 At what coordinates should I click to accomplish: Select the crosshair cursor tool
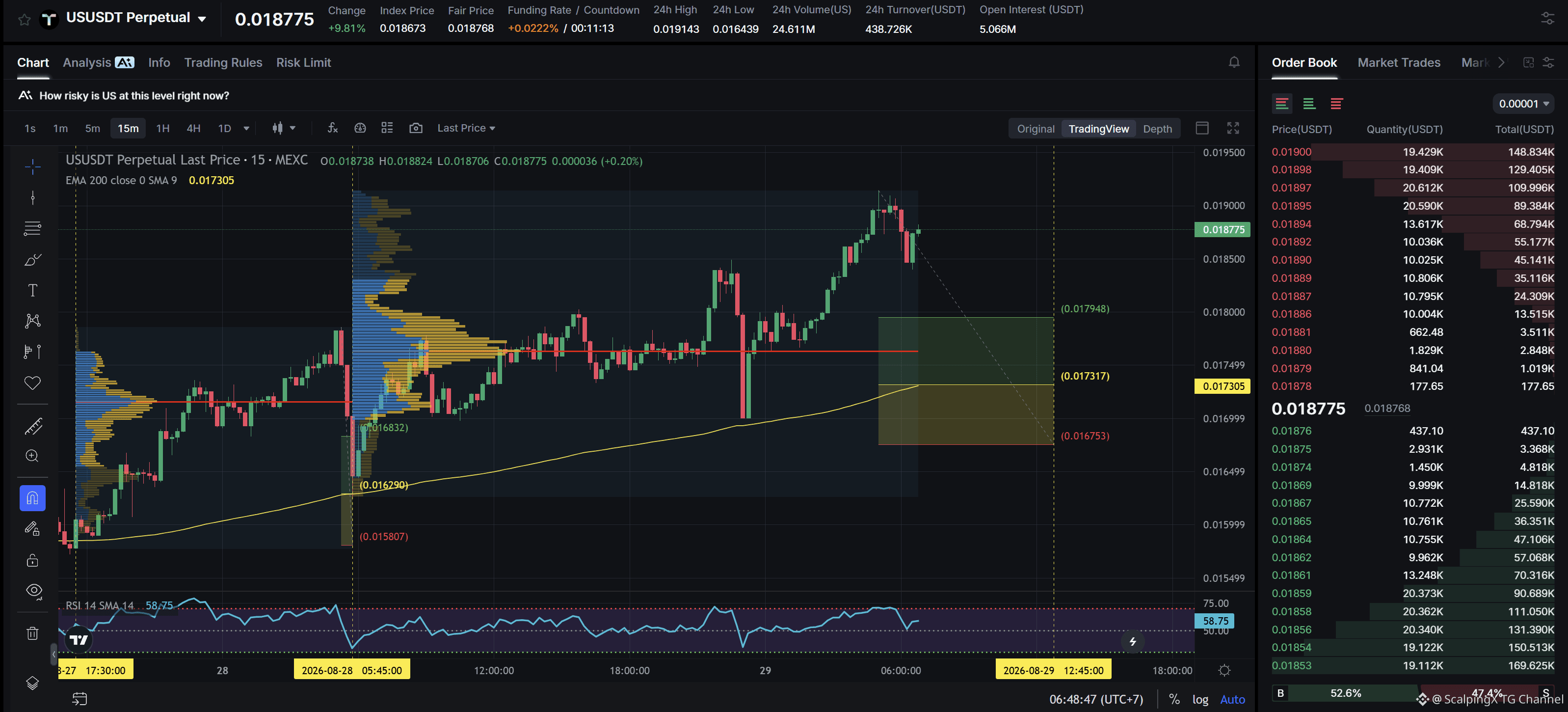tap(33, 166)
